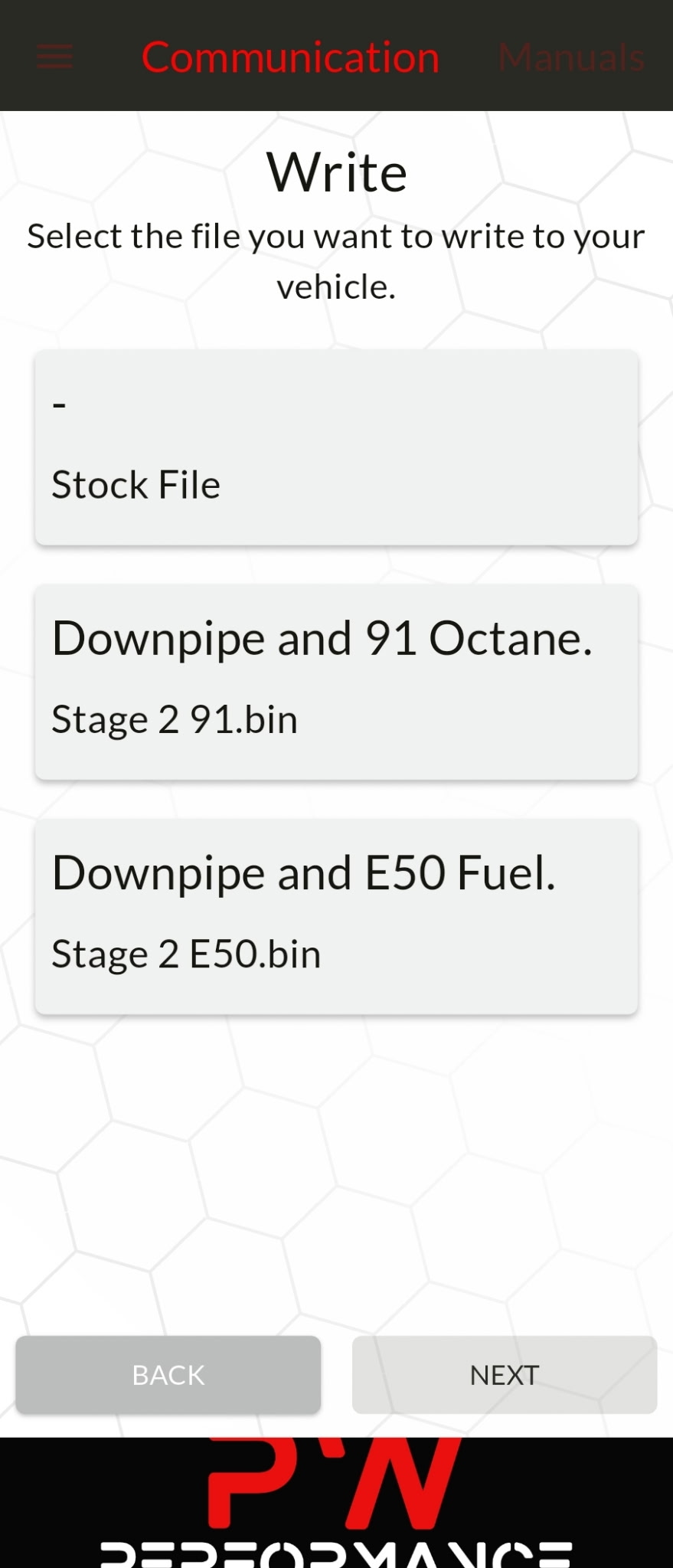
Task: Click the PERFORMANCE wordmark text
Action: coord(336,1555)
